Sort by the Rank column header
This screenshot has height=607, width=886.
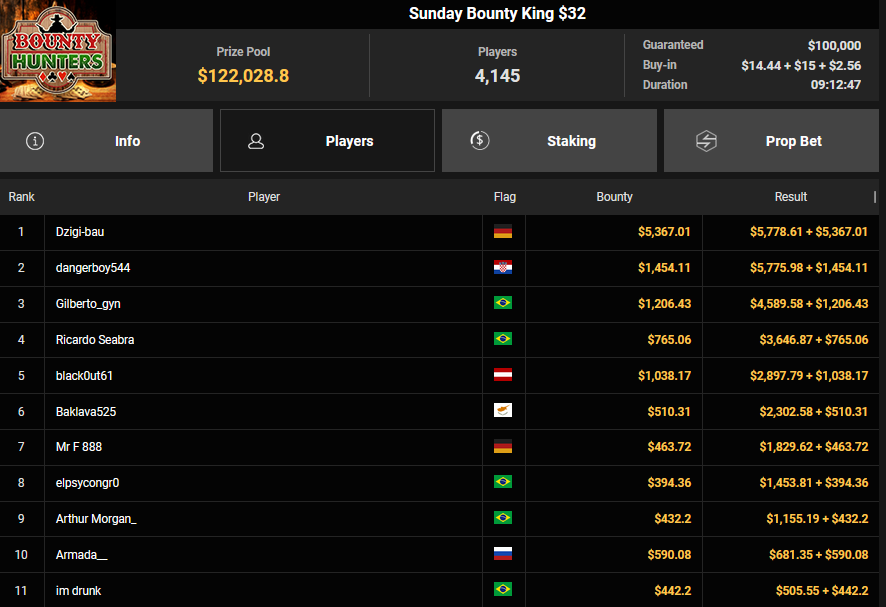click(22, 197)
